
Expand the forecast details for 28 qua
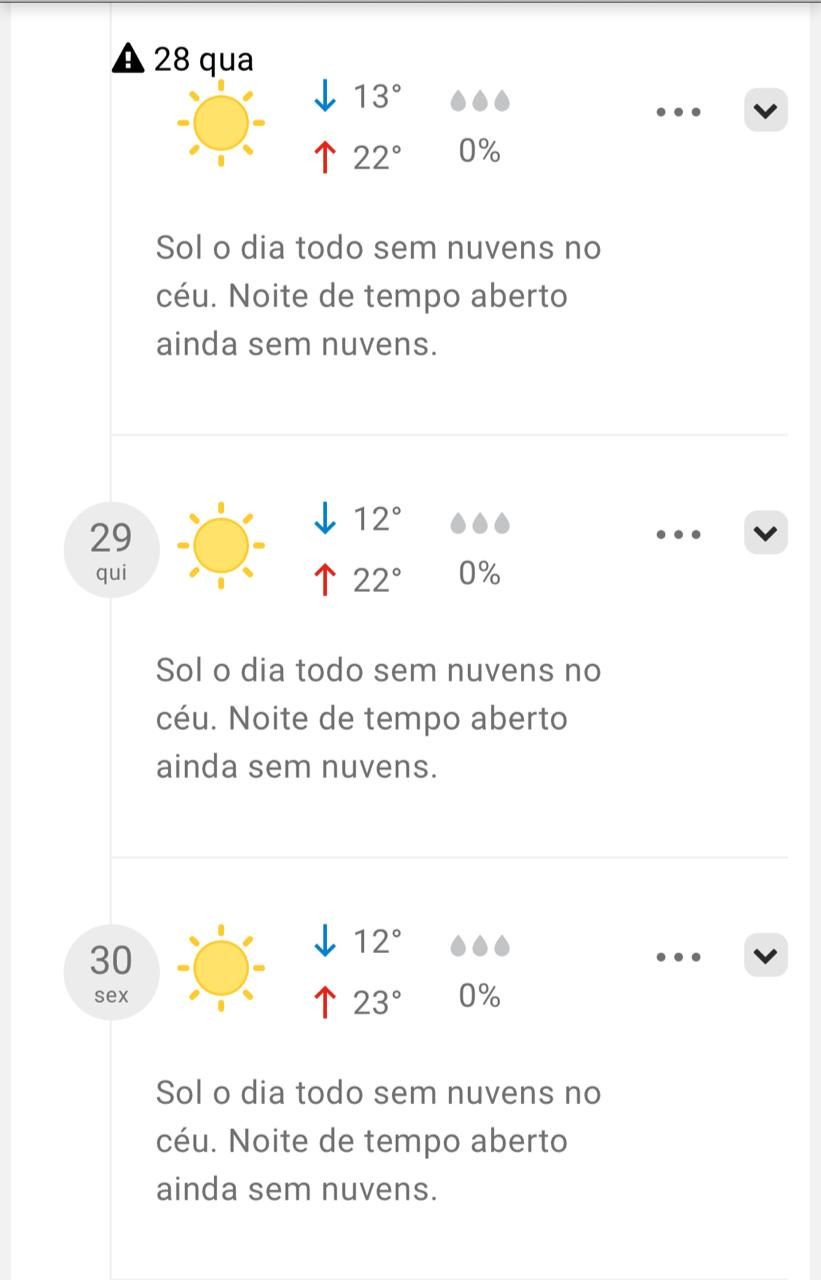765,111
